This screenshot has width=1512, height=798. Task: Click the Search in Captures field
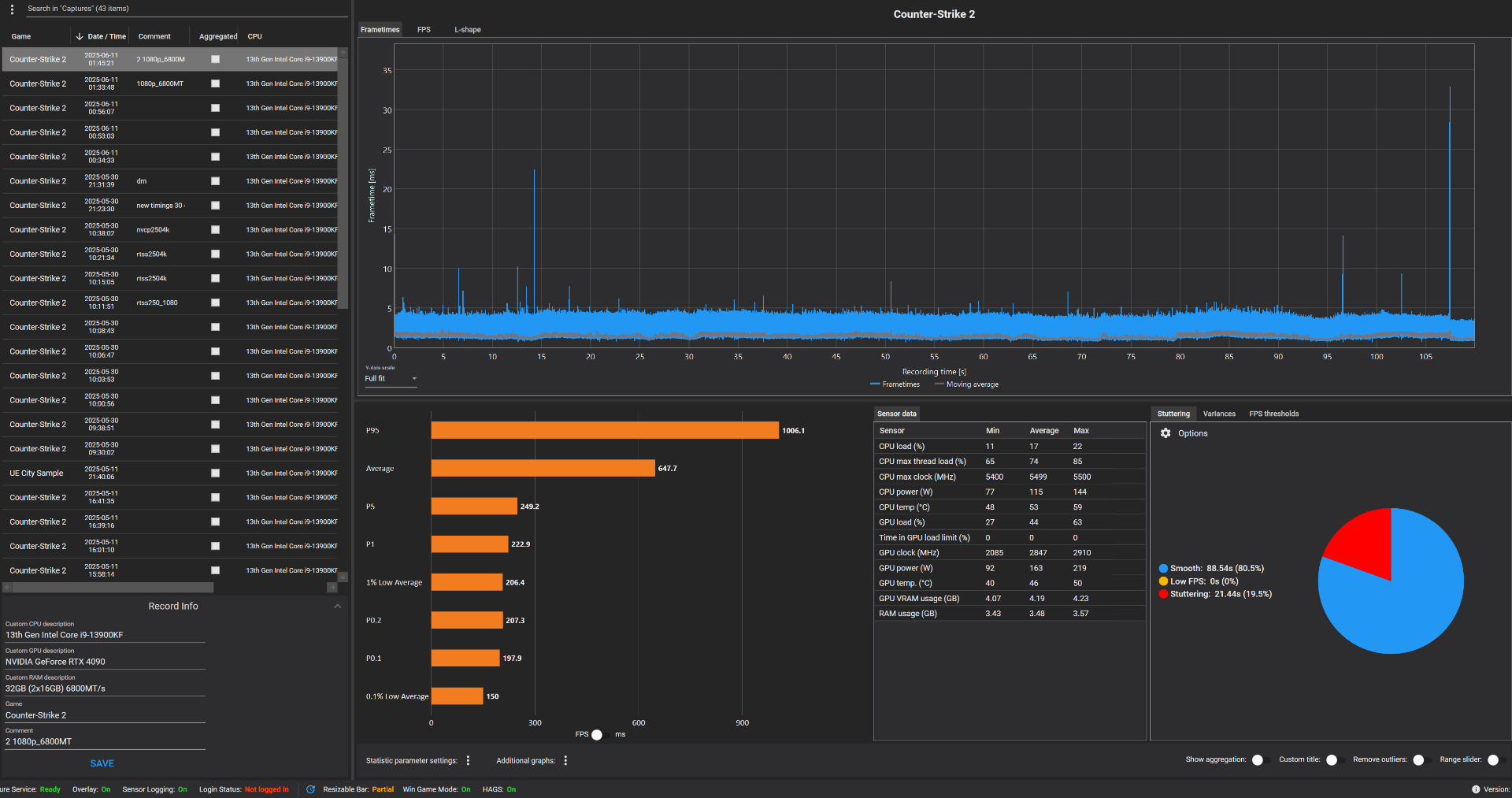click(x=186, y=9)
